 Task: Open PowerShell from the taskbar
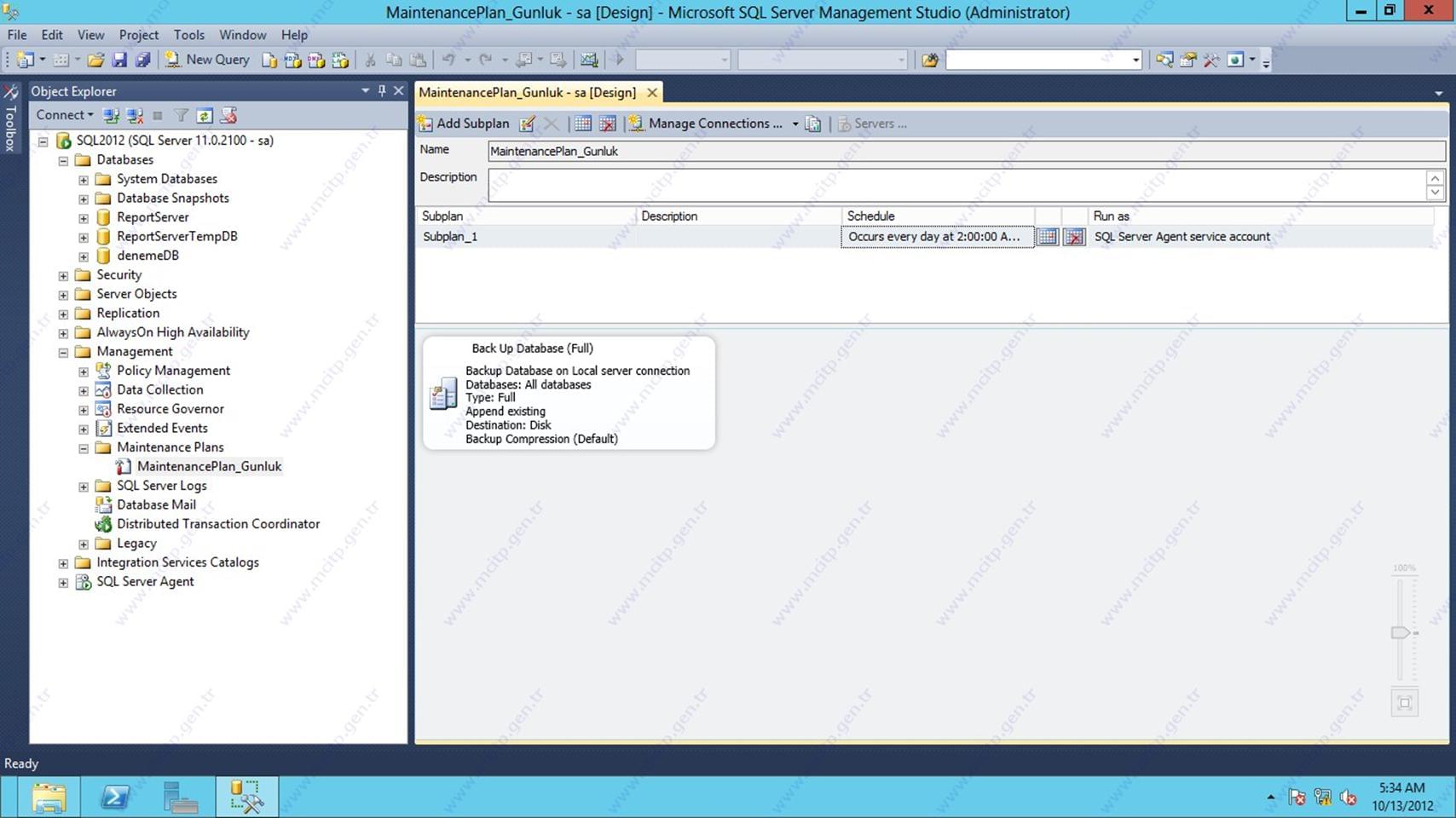[115, 797]
